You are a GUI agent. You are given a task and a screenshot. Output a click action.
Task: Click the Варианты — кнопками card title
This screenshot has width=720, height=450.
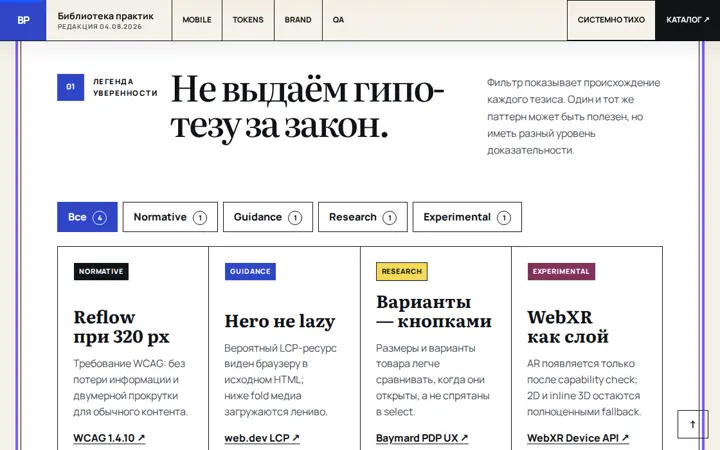(x=433, y=311)
